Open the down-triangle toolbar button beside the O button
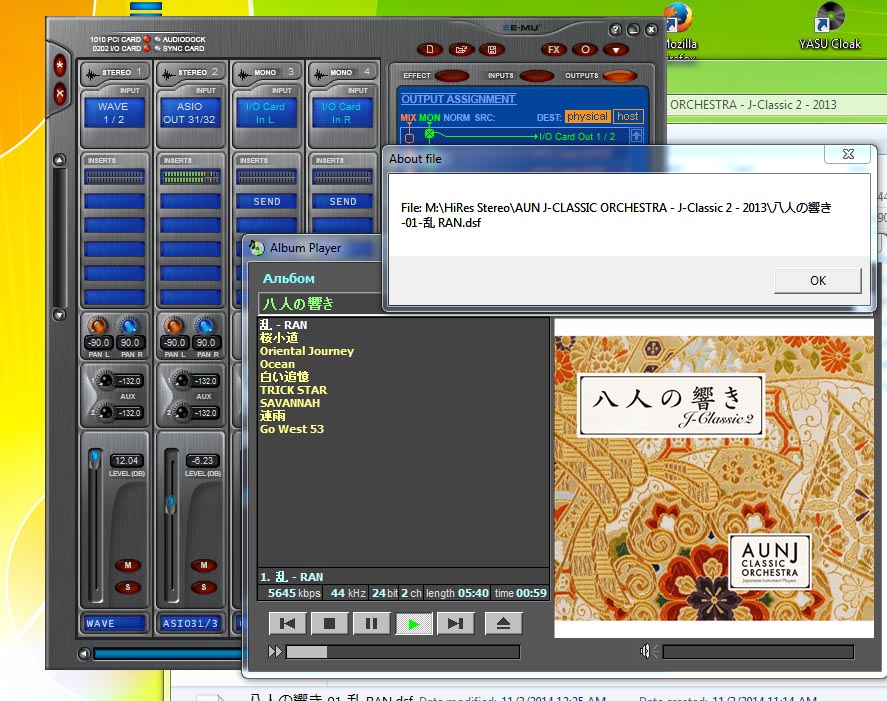 [x=616, y=49]
